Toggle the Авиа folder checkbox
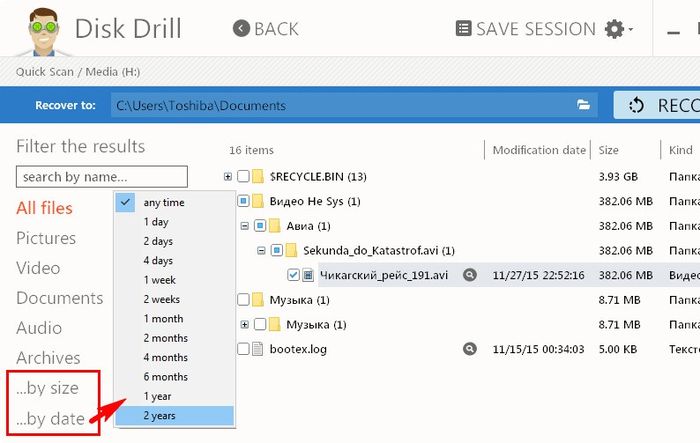 coord(260,226)
